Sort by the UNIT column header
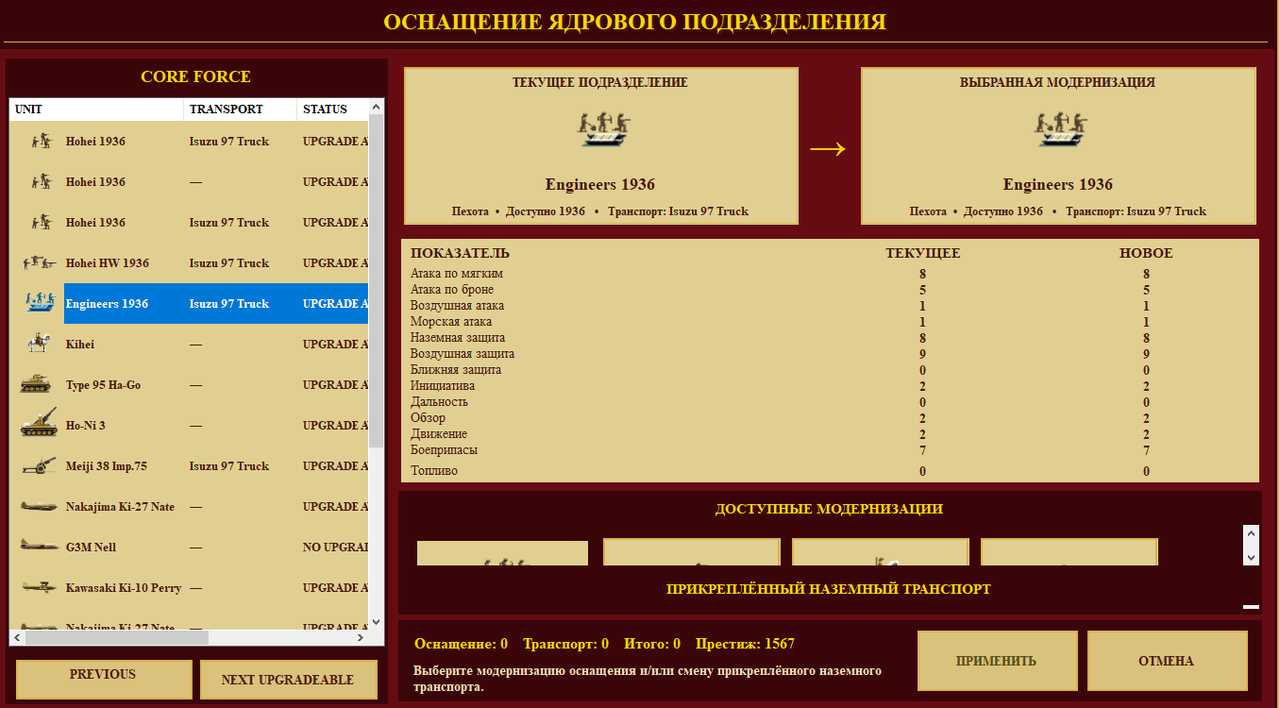This screenshot has height=708, width=1279. tap(97, 109)
